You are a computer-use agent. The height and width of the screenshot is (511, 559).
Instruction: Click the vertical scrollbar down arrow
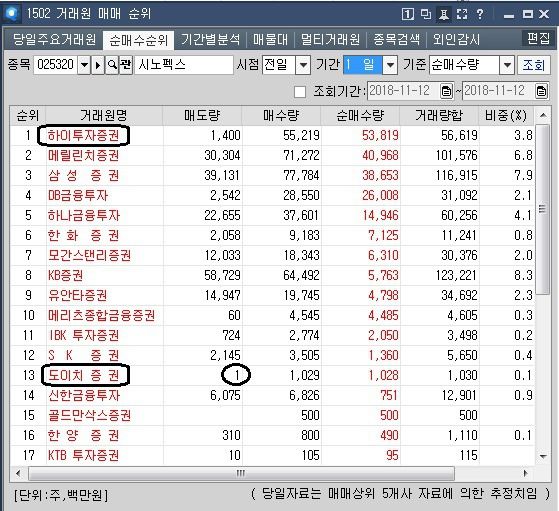pos(543,456)
